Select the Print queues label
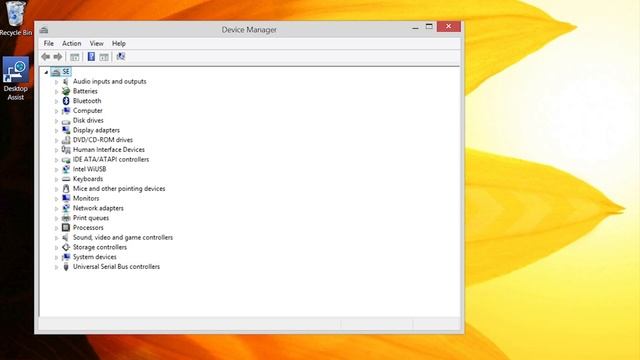The height and width of the screenshot is (360, 640). (91, 218)
